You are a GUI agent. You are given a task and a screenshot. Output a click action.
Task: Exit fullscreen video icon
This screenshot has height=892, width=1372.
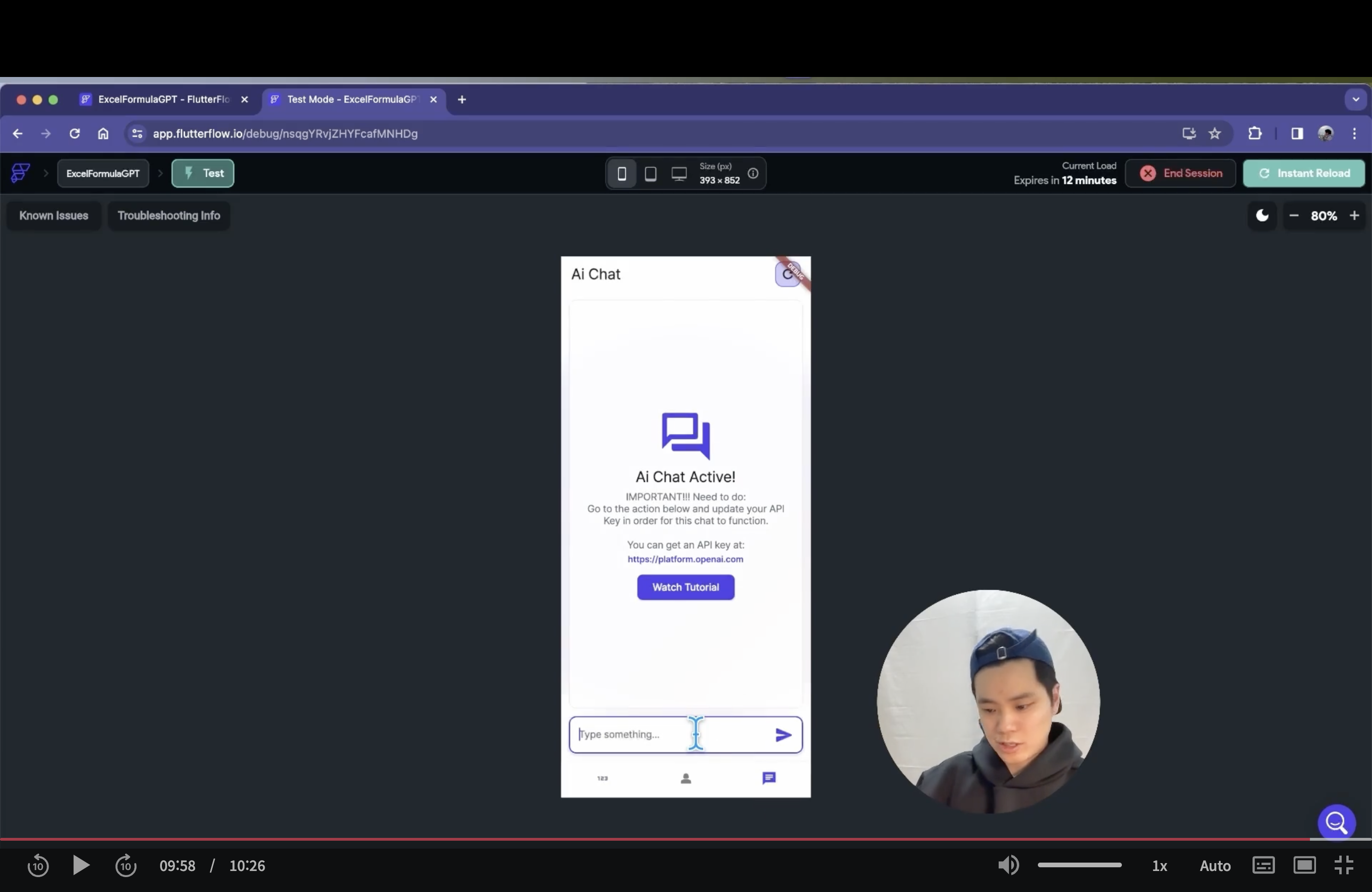click(1344, 865)
